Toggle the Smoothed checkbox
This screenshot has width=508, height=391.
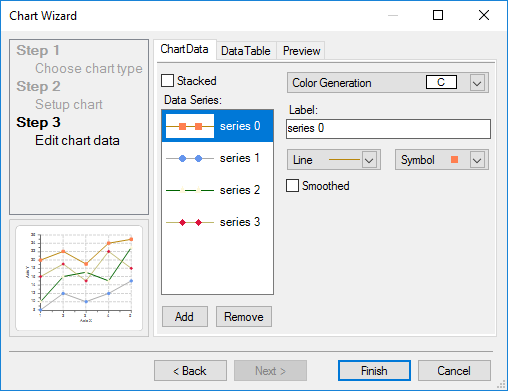pos(292,186)
